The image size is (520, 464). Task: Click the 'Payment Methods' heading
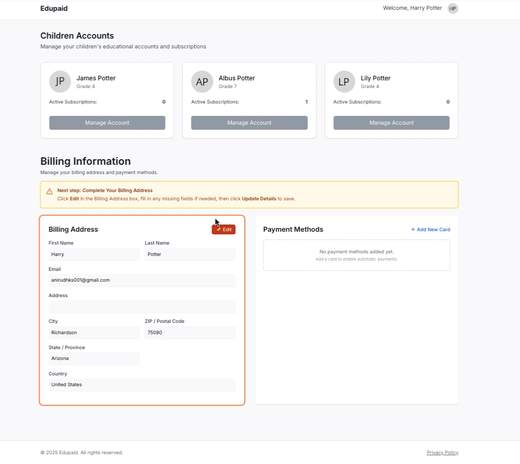click(293, 229)
